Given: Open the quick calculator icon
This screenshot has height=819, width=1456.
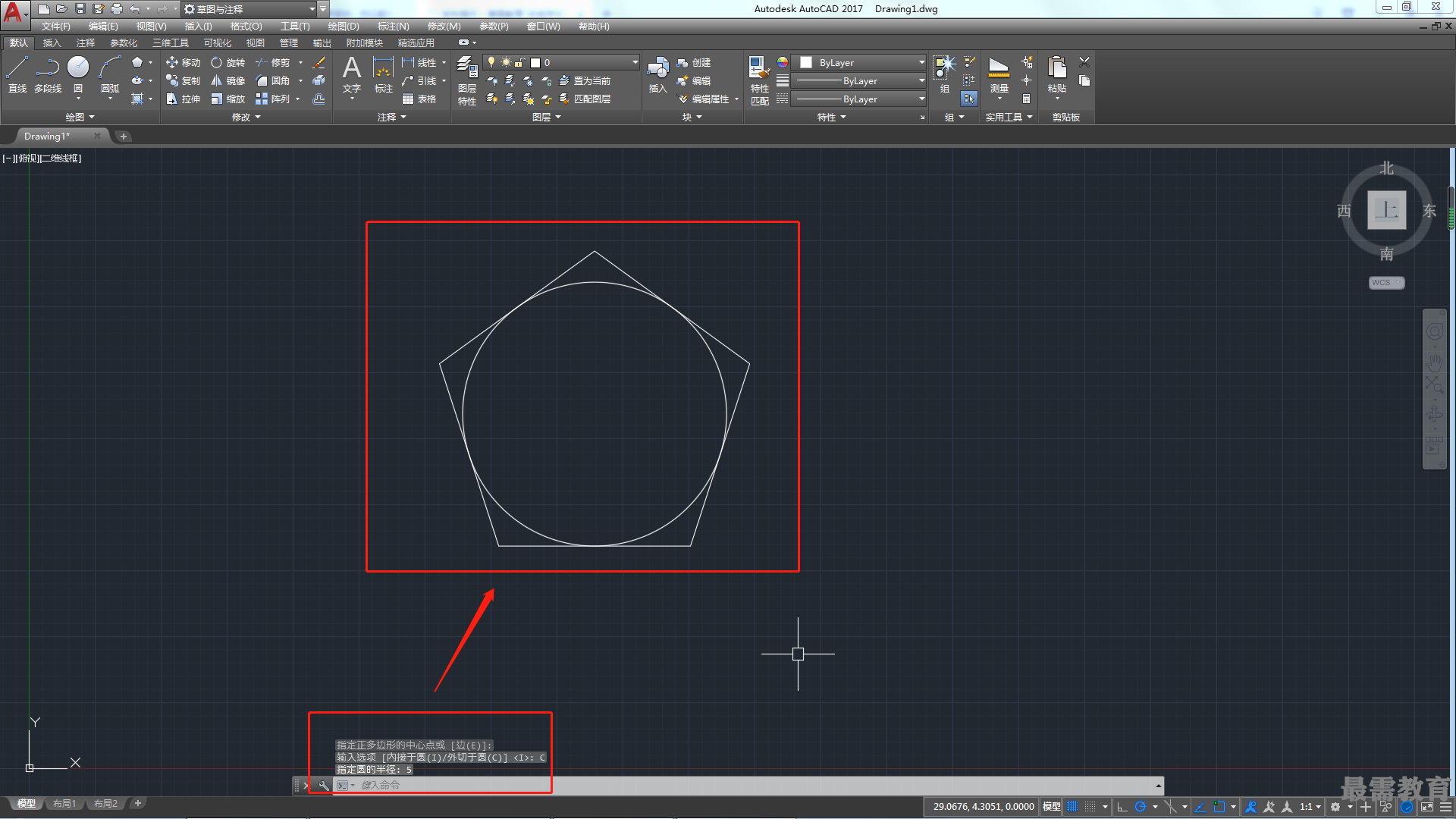Looking at the screenshot, I should pyautogui.click(x=1026, y=99).
